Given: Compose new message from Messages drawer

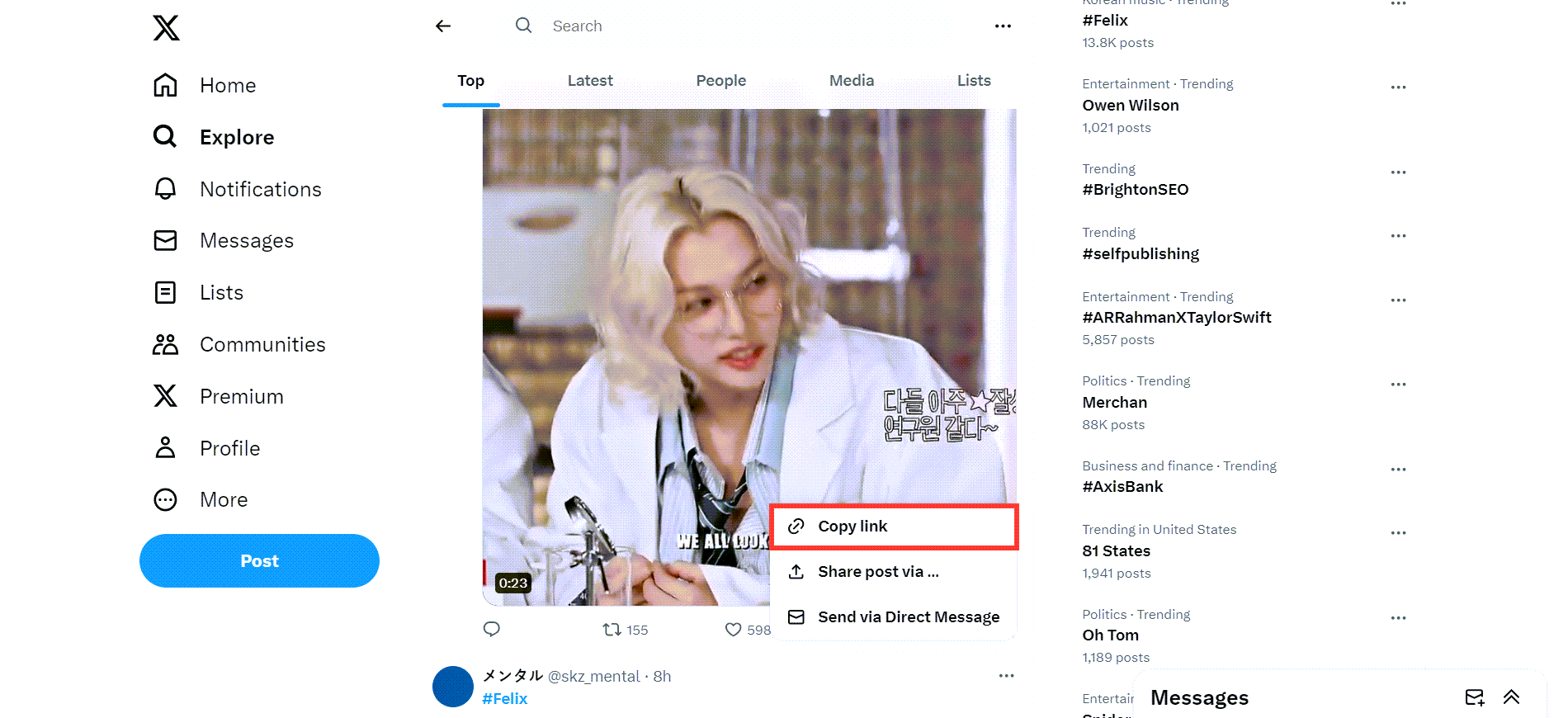Looking at the screenshot, I should (x=1475, y=697).
